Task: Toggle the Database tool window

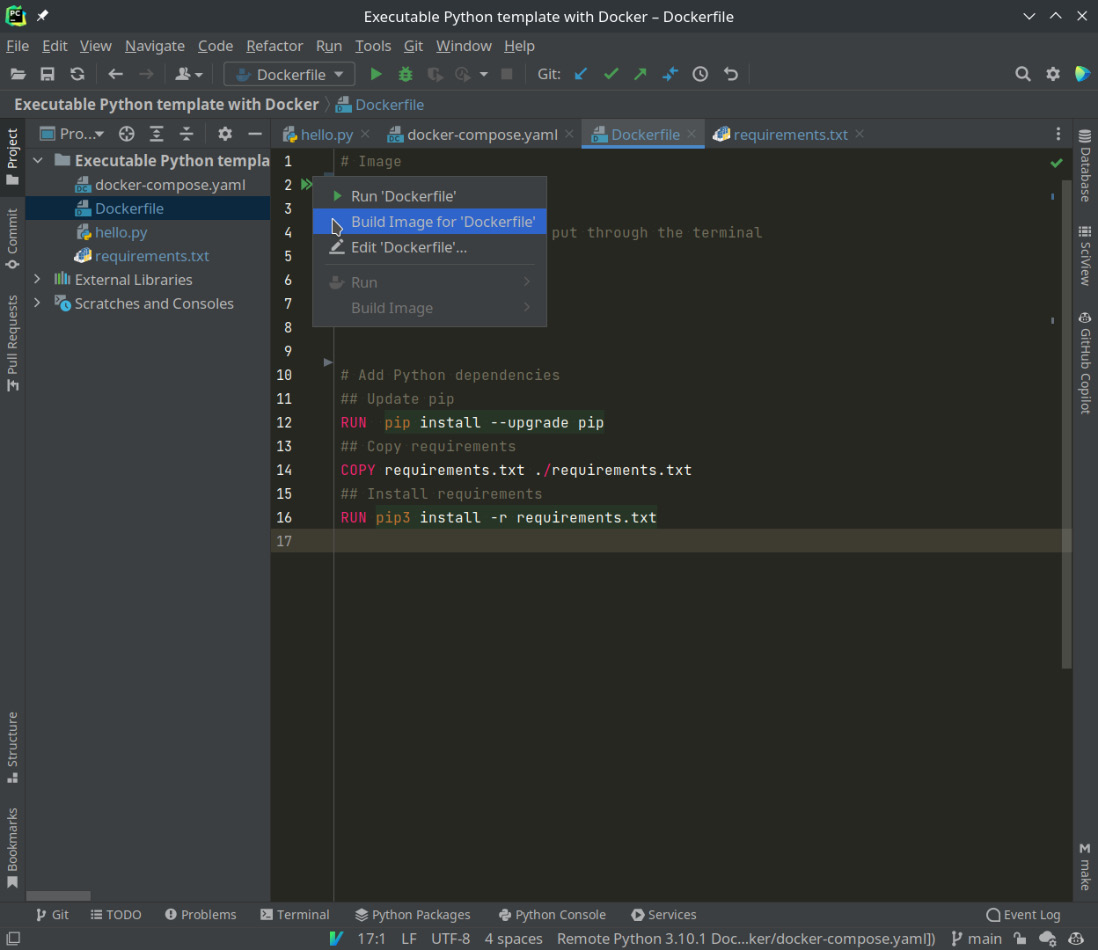Action: [x=1085, y=165]
